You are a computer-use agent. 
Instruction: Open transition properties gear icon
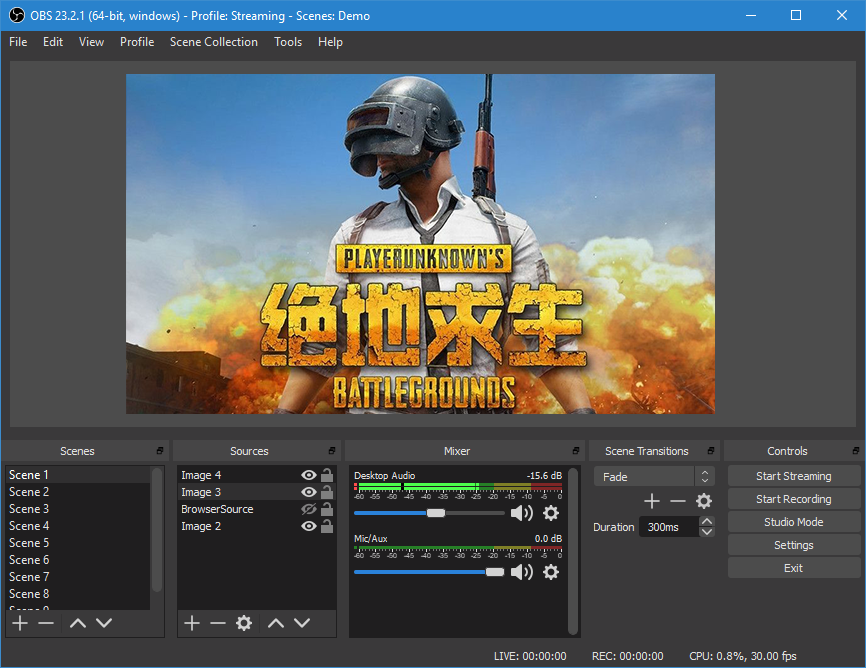click(704, 501)
